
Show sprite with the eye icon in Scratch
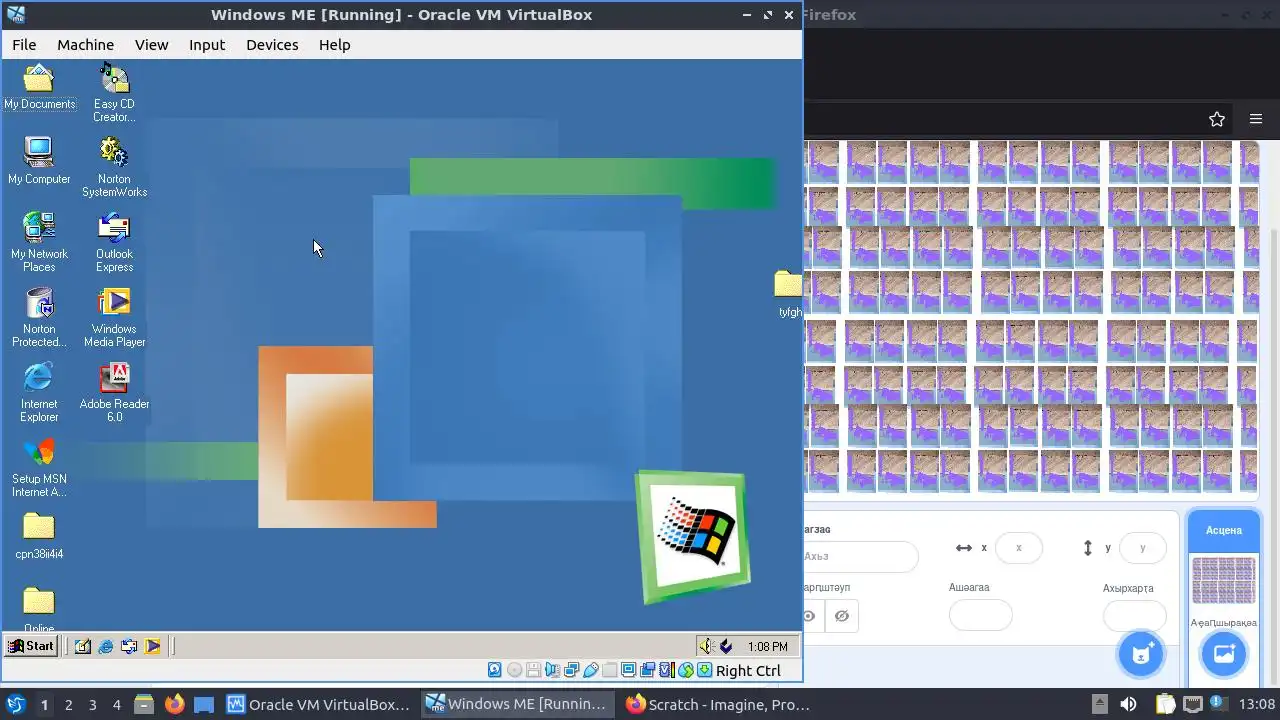click(810, 615)
